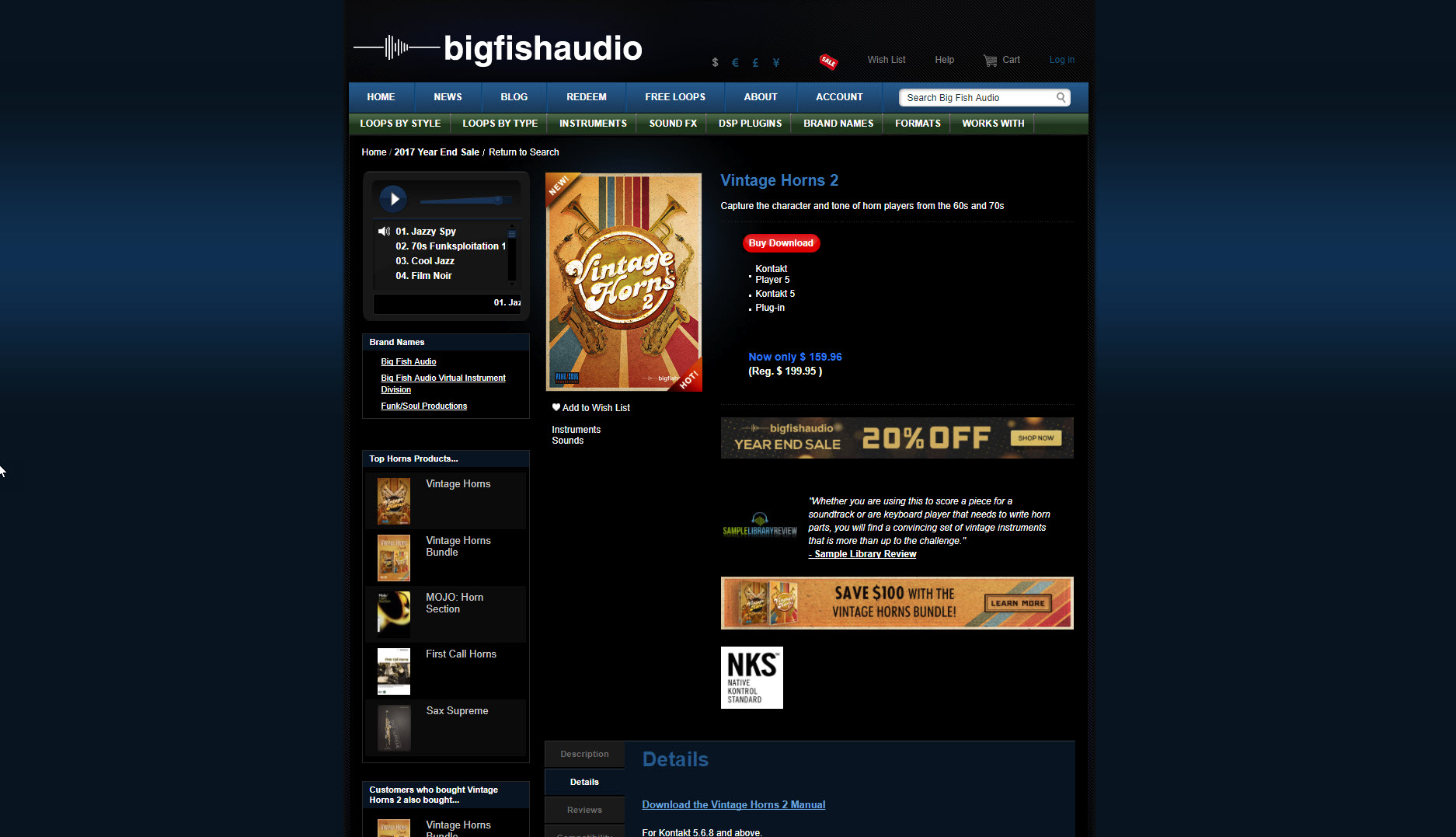The width and height of the screenshot is (1456, 837).
Task: Click the search magnifier icon
Action: coord(1061,97)
